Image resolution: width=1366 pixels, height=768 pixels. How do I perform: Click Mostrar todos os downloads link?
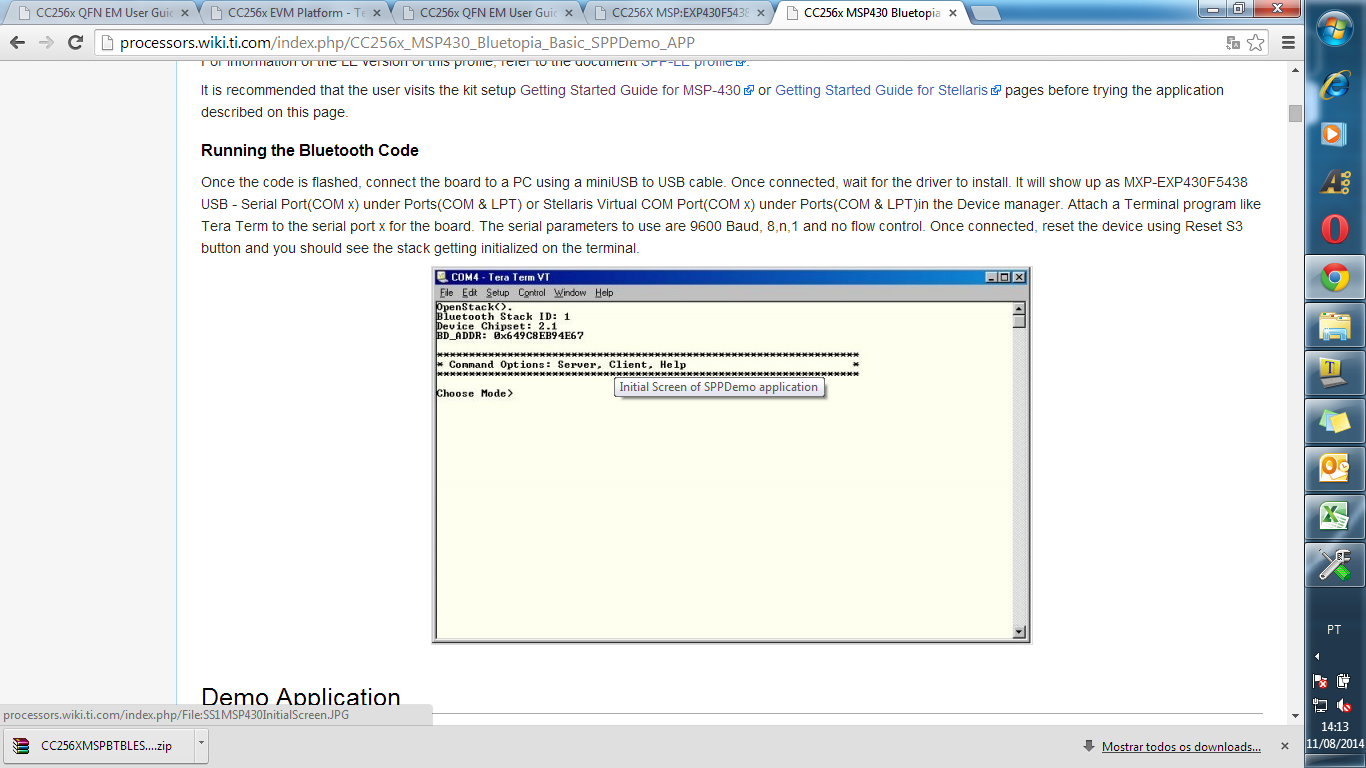click(1181, 747)
